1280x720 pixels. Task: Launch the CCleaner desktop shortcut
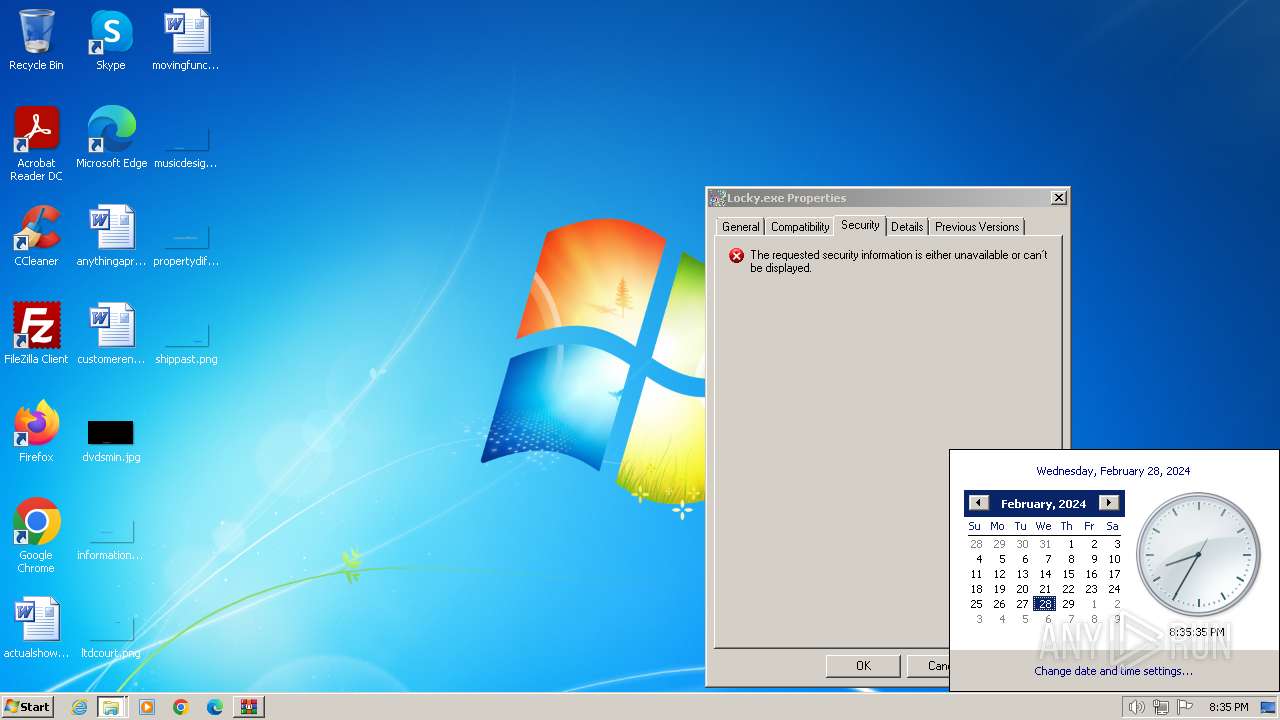36,235
